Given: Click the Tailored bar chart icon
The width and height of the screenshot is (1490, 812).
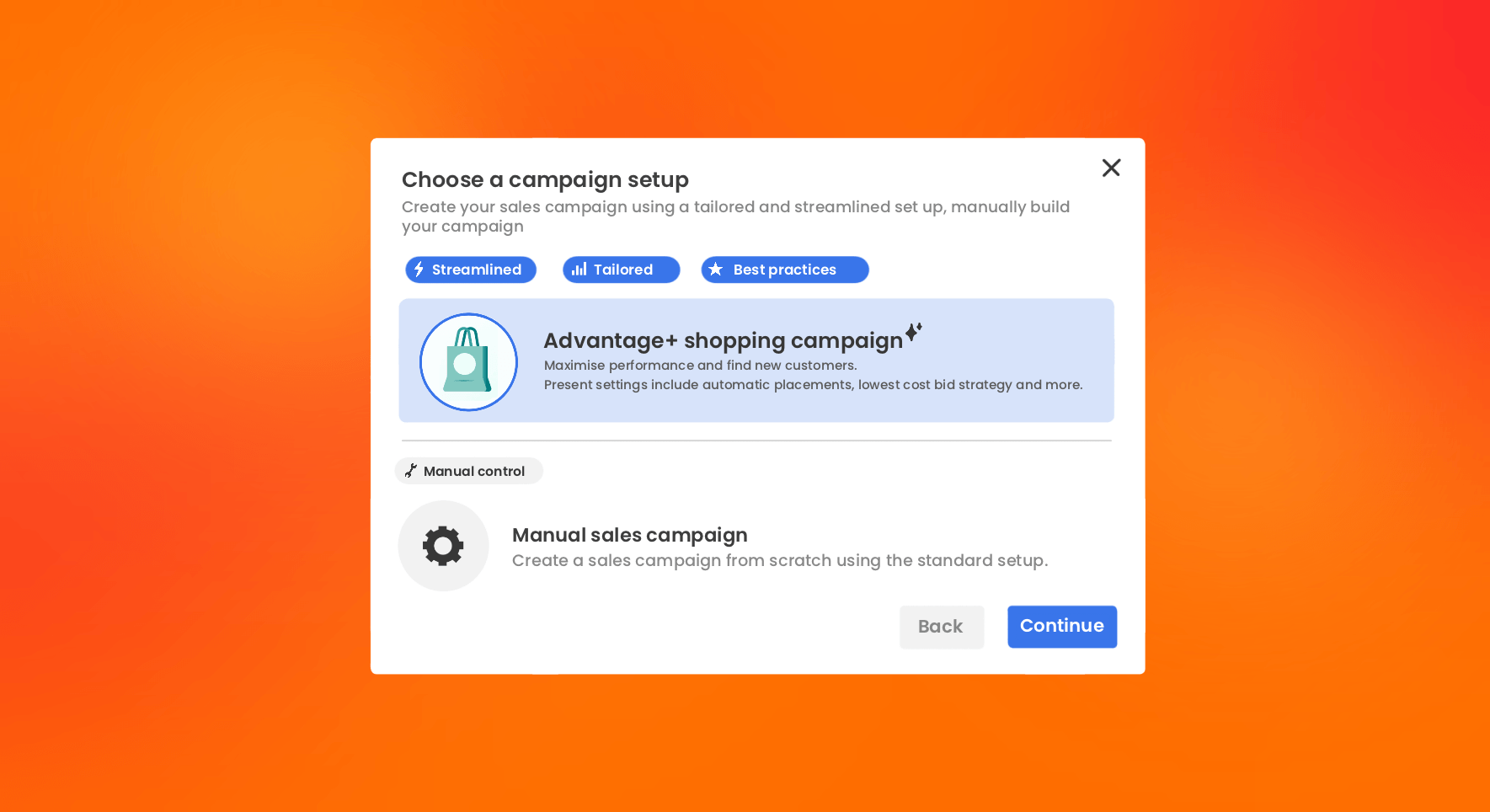Looking at the screenshot, I should (579, 270).
